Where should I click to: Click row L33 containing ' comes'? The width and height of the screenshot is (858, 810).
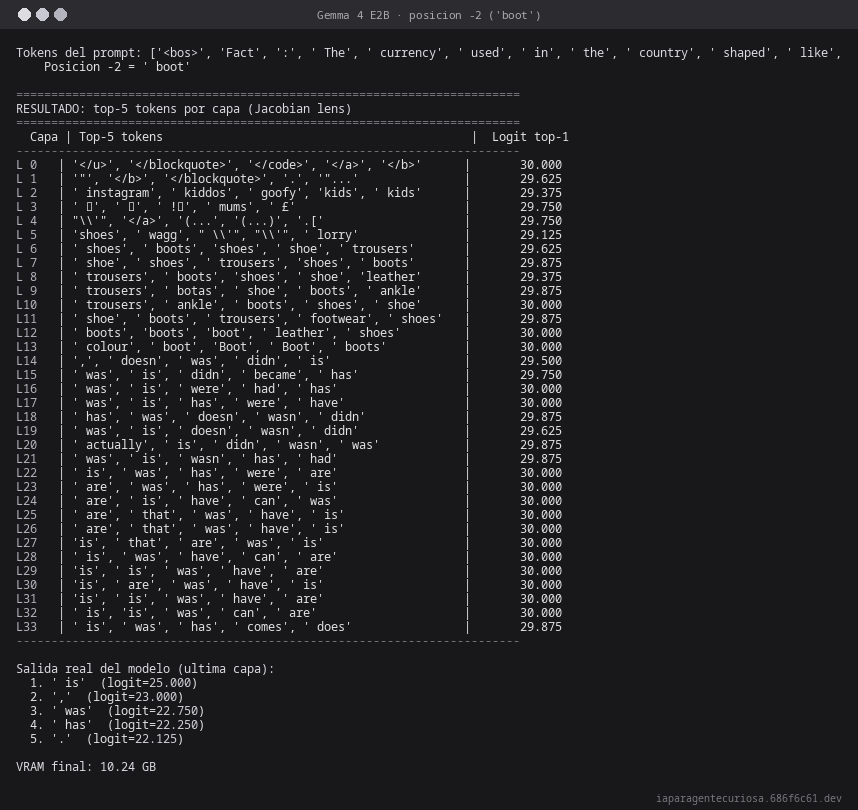pos(289,627)
